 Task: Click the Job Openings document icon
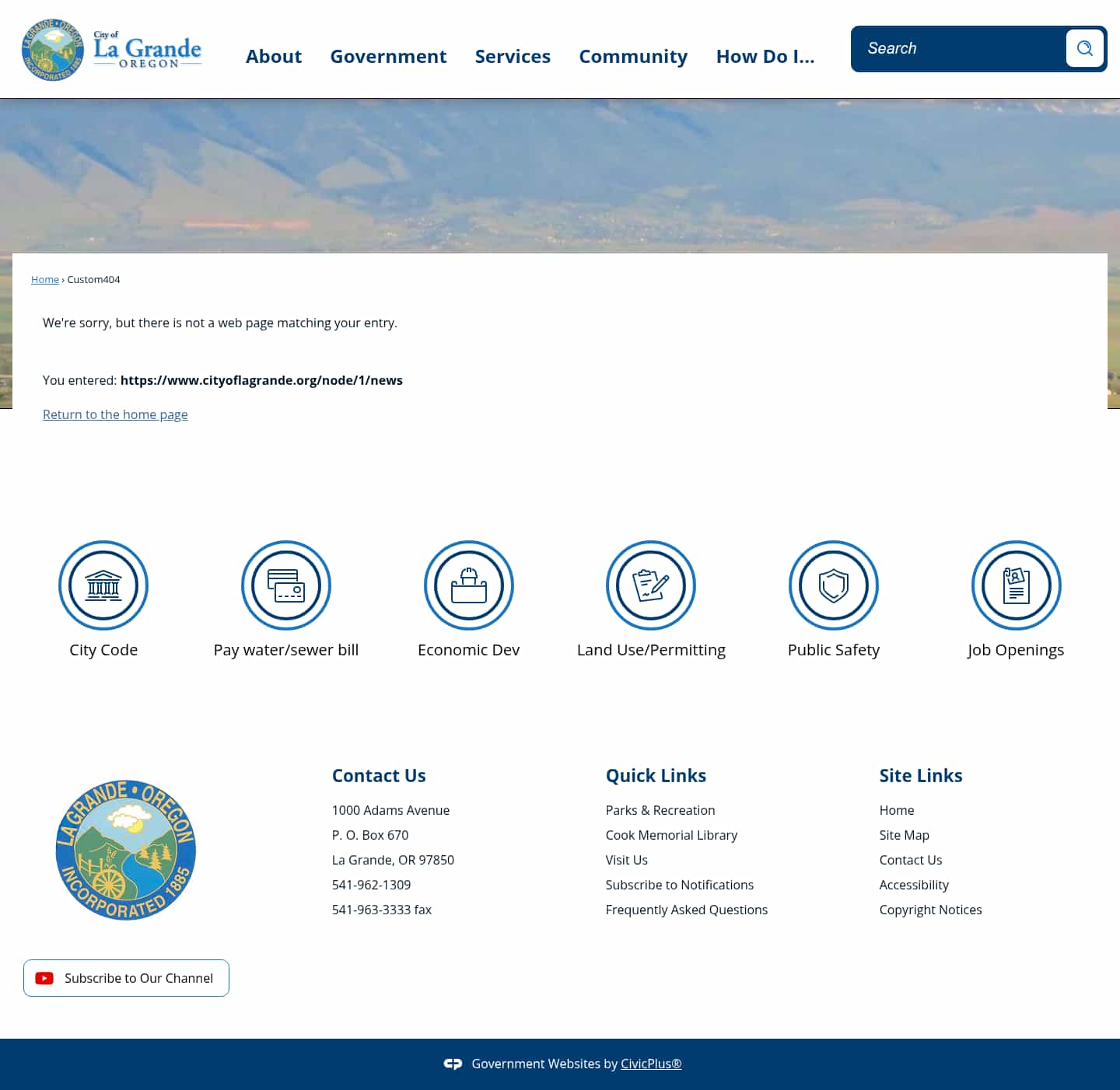click(x=1016, y=585)
